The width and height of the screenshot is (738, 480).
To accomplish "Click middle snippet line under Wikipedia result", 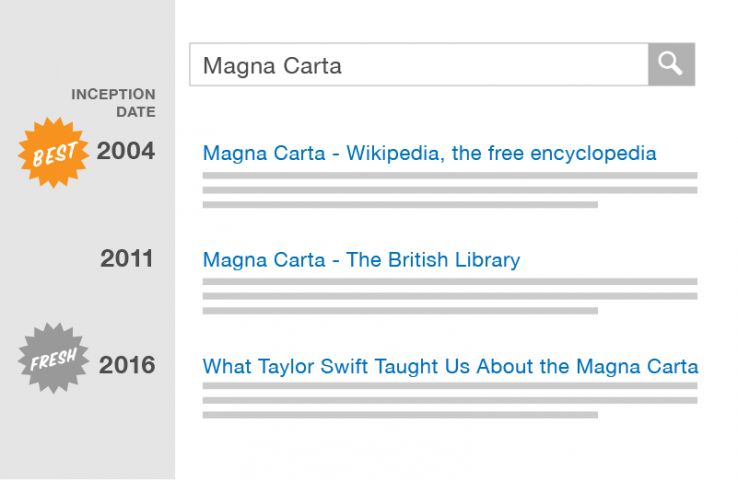I will pos(449,190).
